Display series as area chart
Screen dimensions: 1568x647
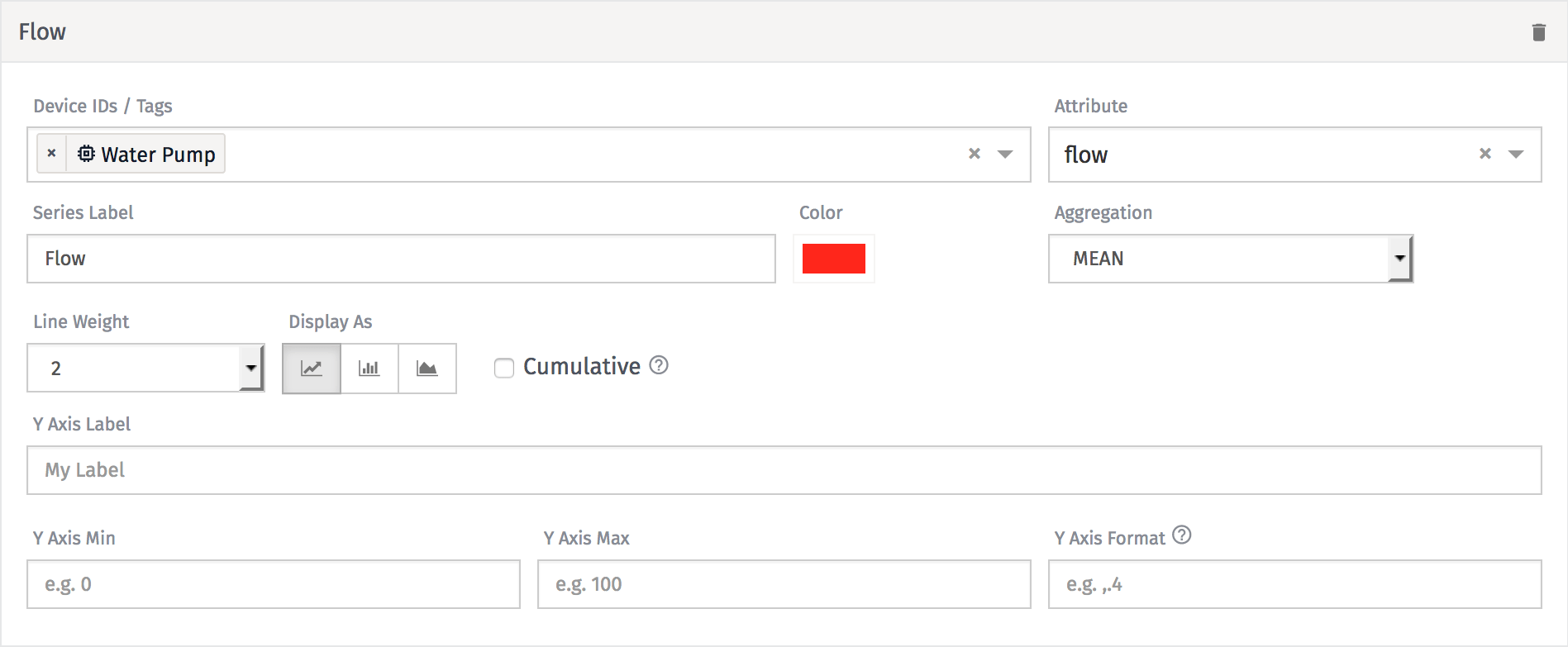(x=427, y=369)
